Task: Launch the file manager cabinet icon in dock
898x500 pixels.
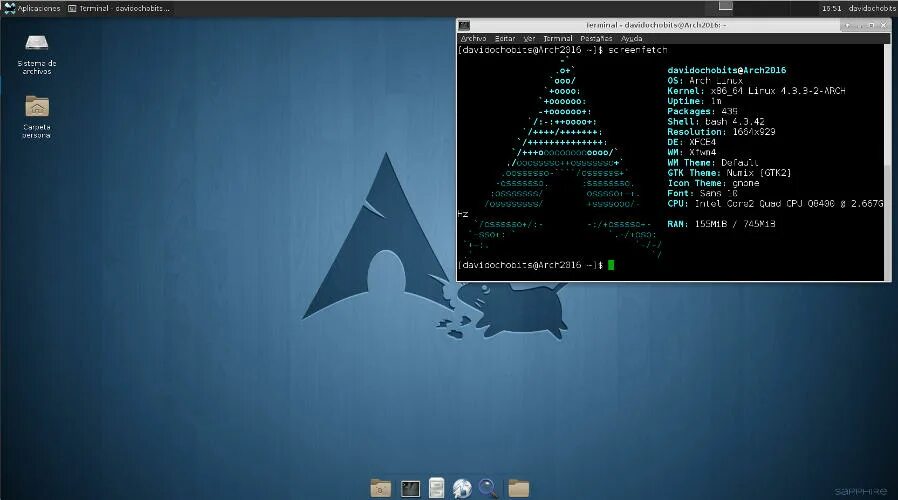Action: tap(436, 488)
